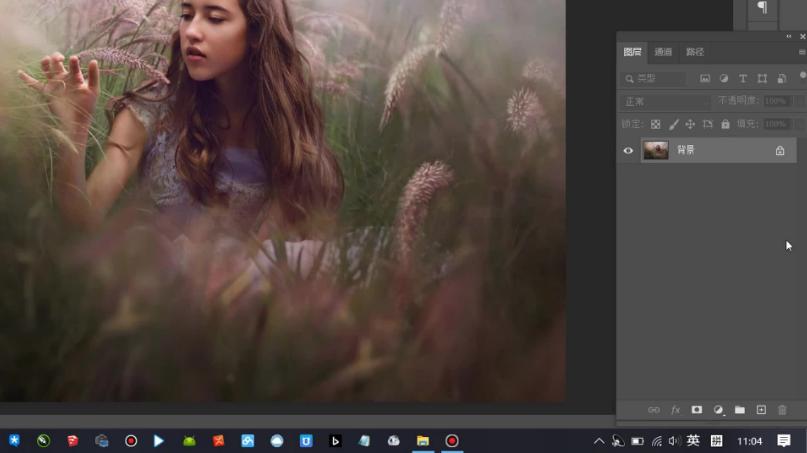
Task: Open the Bing 'b' taskbar icon
Action: pos(335,441)
